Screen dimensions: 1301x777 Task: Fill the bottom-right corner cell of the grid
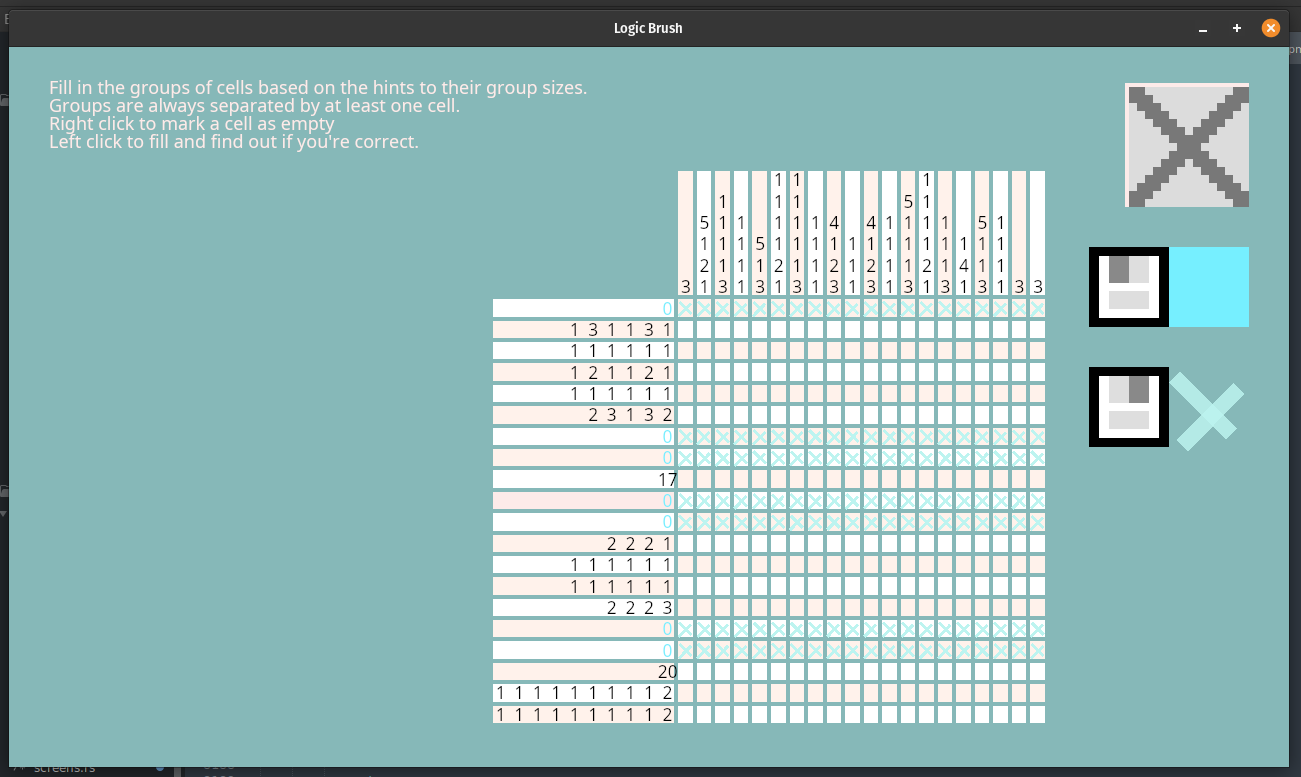[1037, 715]
